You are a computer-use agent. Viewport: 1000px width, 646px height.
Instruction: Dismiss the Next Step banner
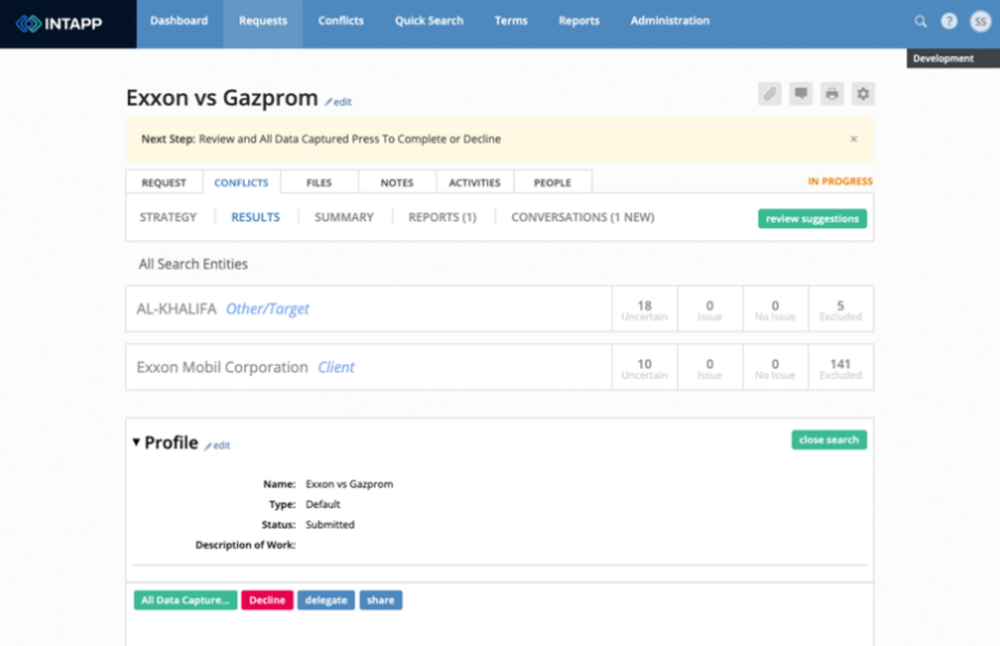tap(853, 139)
